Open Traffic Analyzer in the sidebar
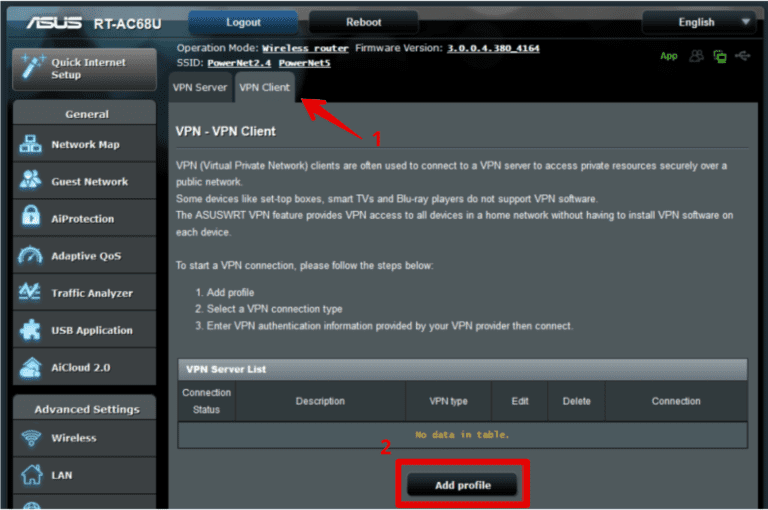Viewport: 768px width, 510px height. pos(85,293)
